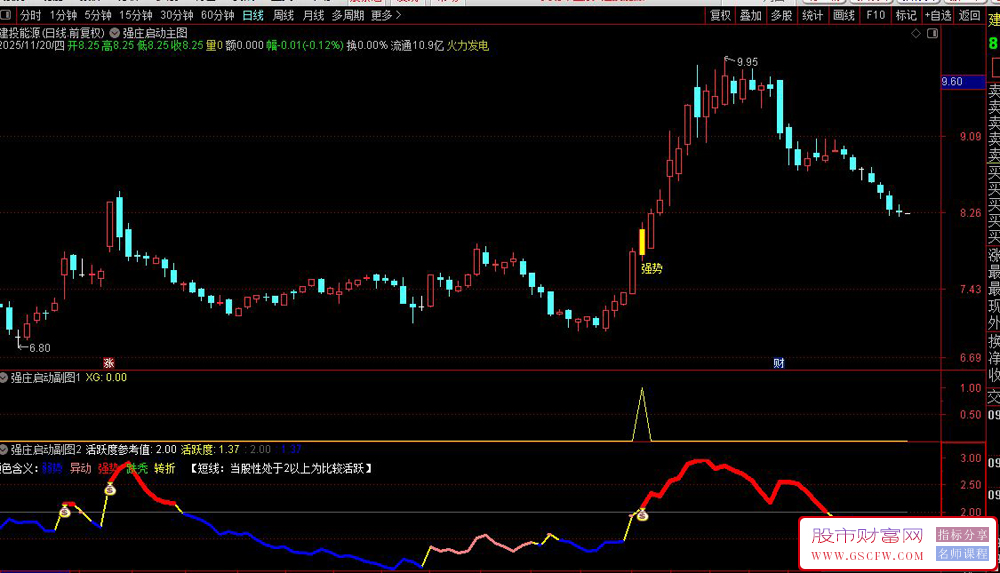Viewport: 1000px width, 573px height.
Task: Switch to 周线 weekly chart
Action: [x=283, y=15]
